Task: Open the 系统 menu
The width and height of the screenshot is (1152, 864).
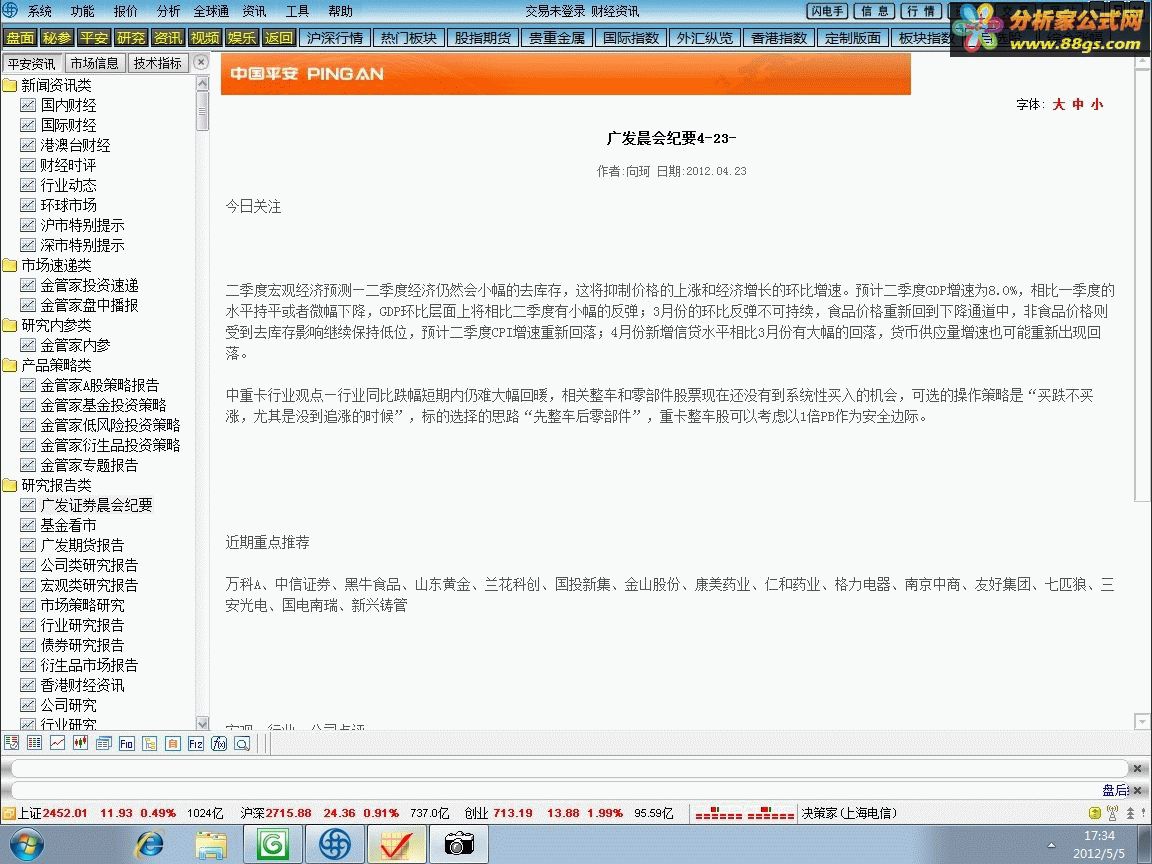Action: (x=40, y=11)
